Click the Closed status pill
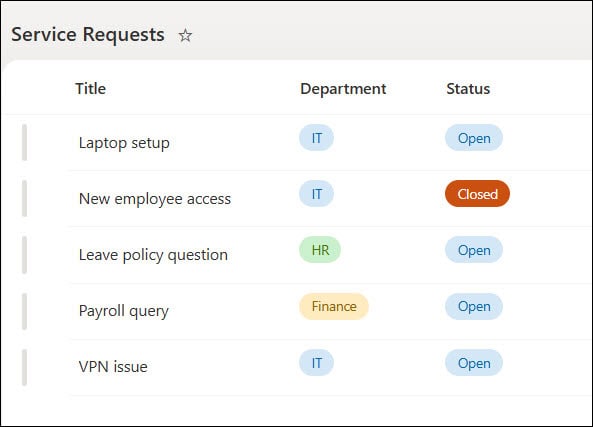Viewport: 593px width, 427px height. coord(477,194)
